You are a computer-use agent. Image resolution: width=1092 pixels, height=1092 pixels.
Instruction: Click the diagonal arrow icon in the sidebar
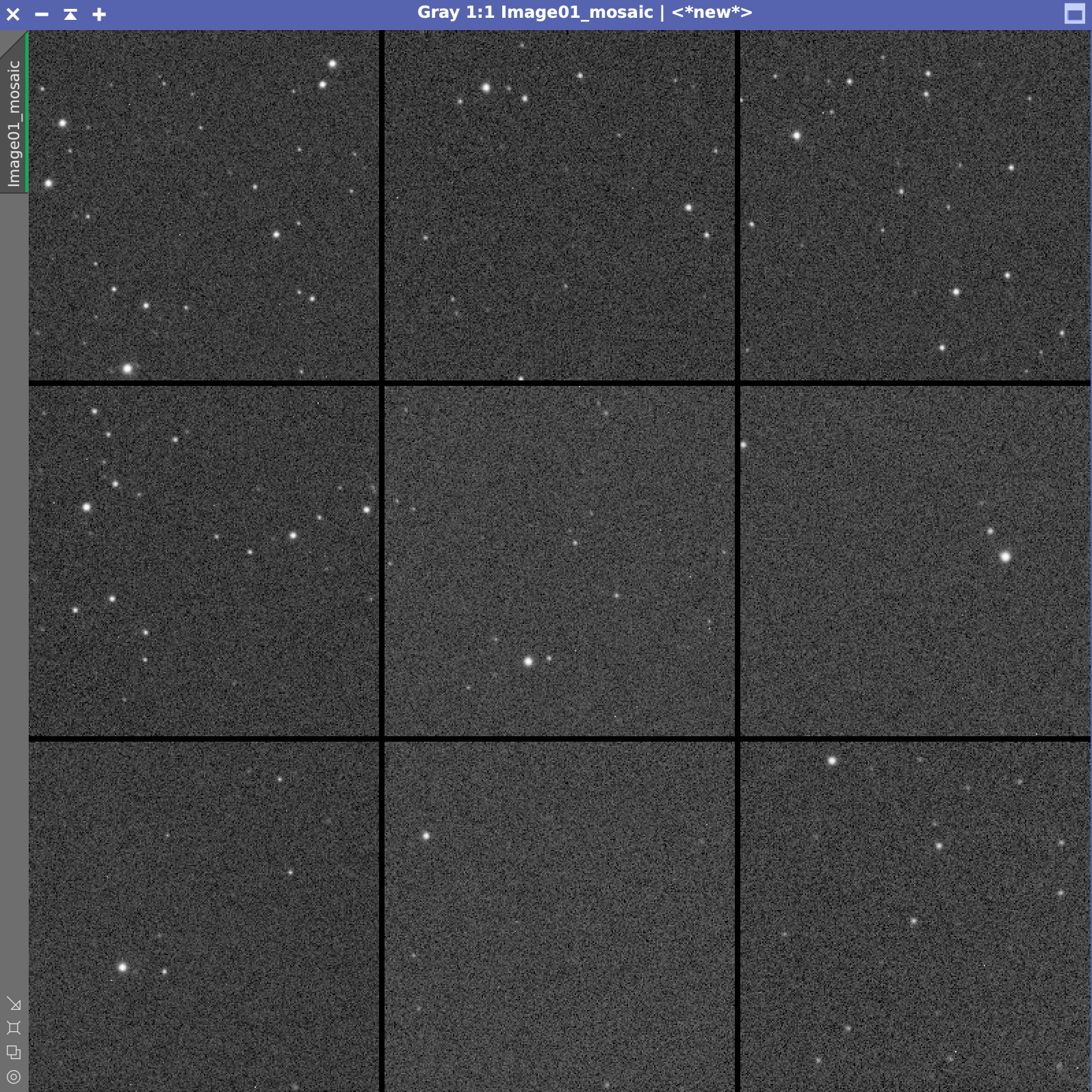point(14,1004)
